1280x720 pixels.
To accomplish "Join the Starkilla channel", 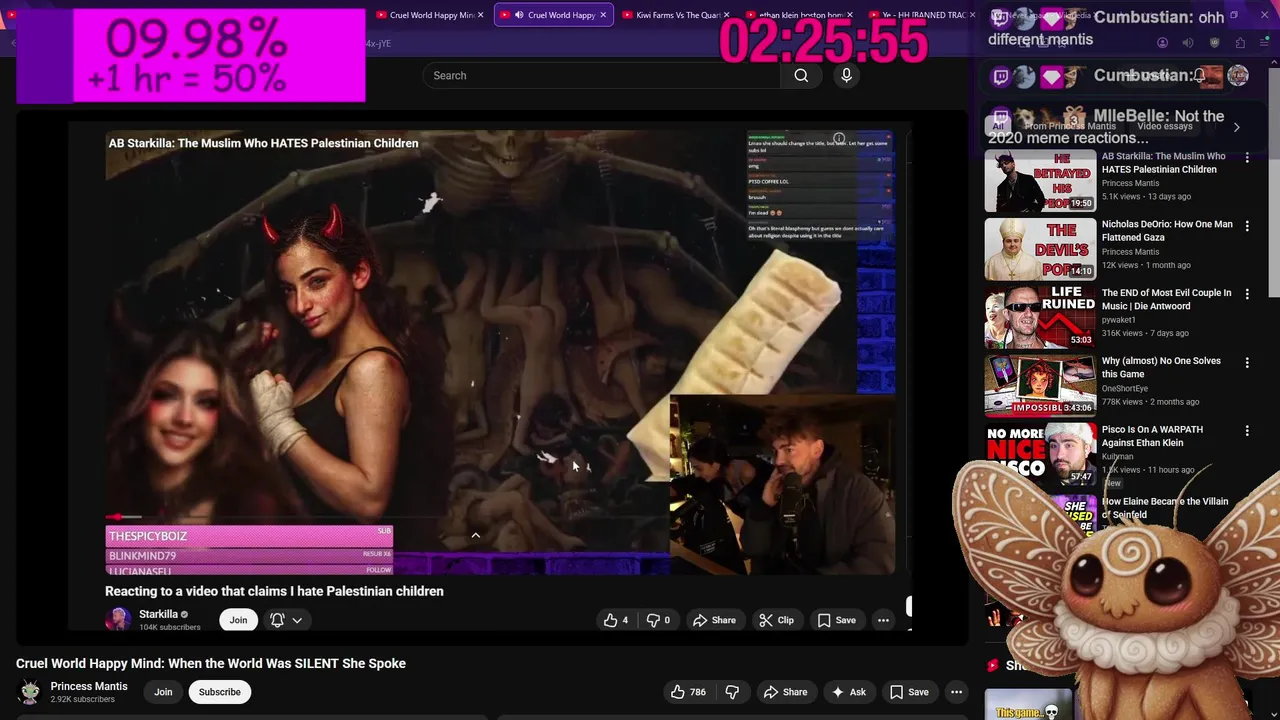I will [238, 620].
